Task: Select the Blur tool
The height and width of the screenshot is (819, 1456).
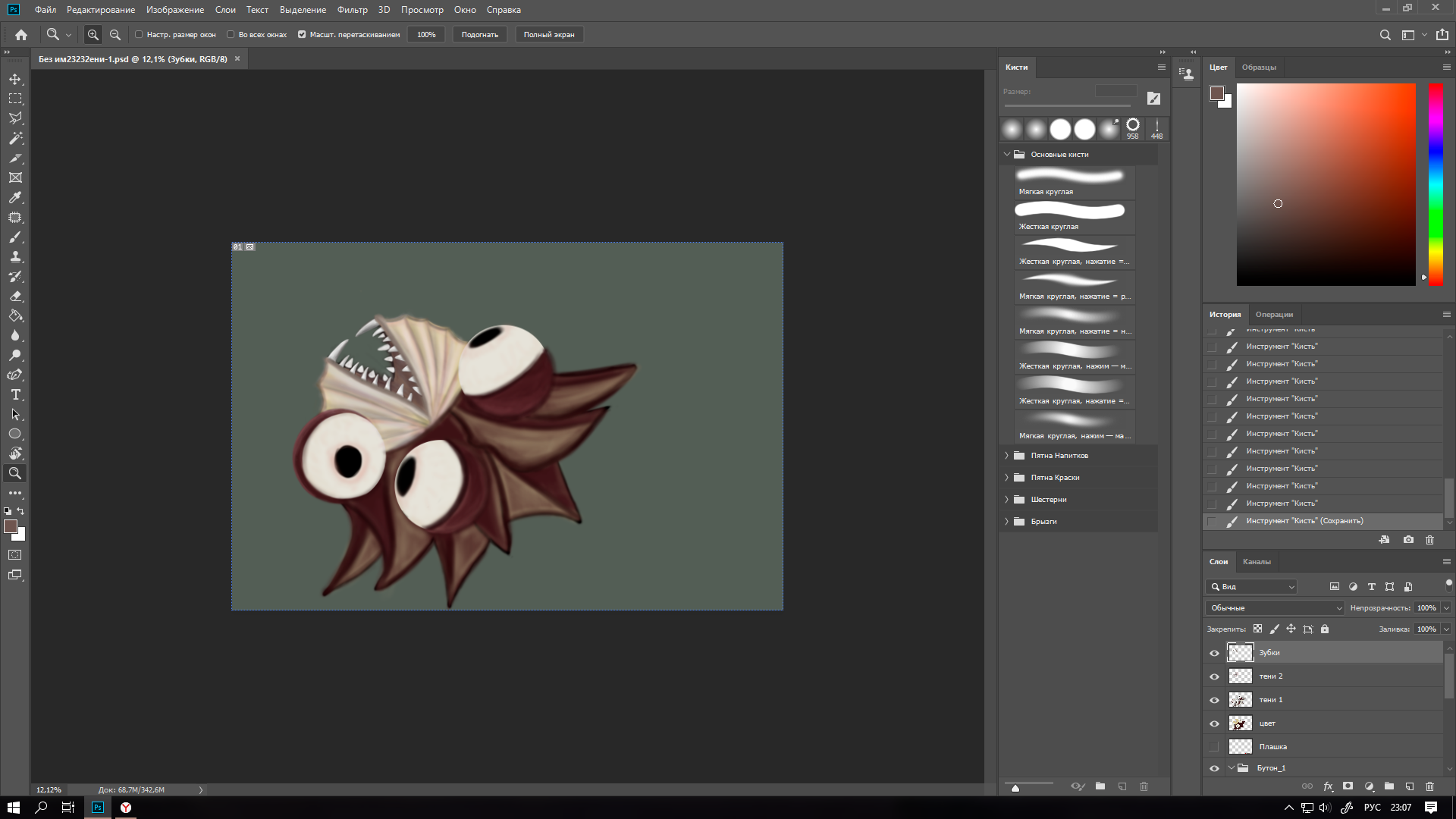Action: (x=15, y=335)
